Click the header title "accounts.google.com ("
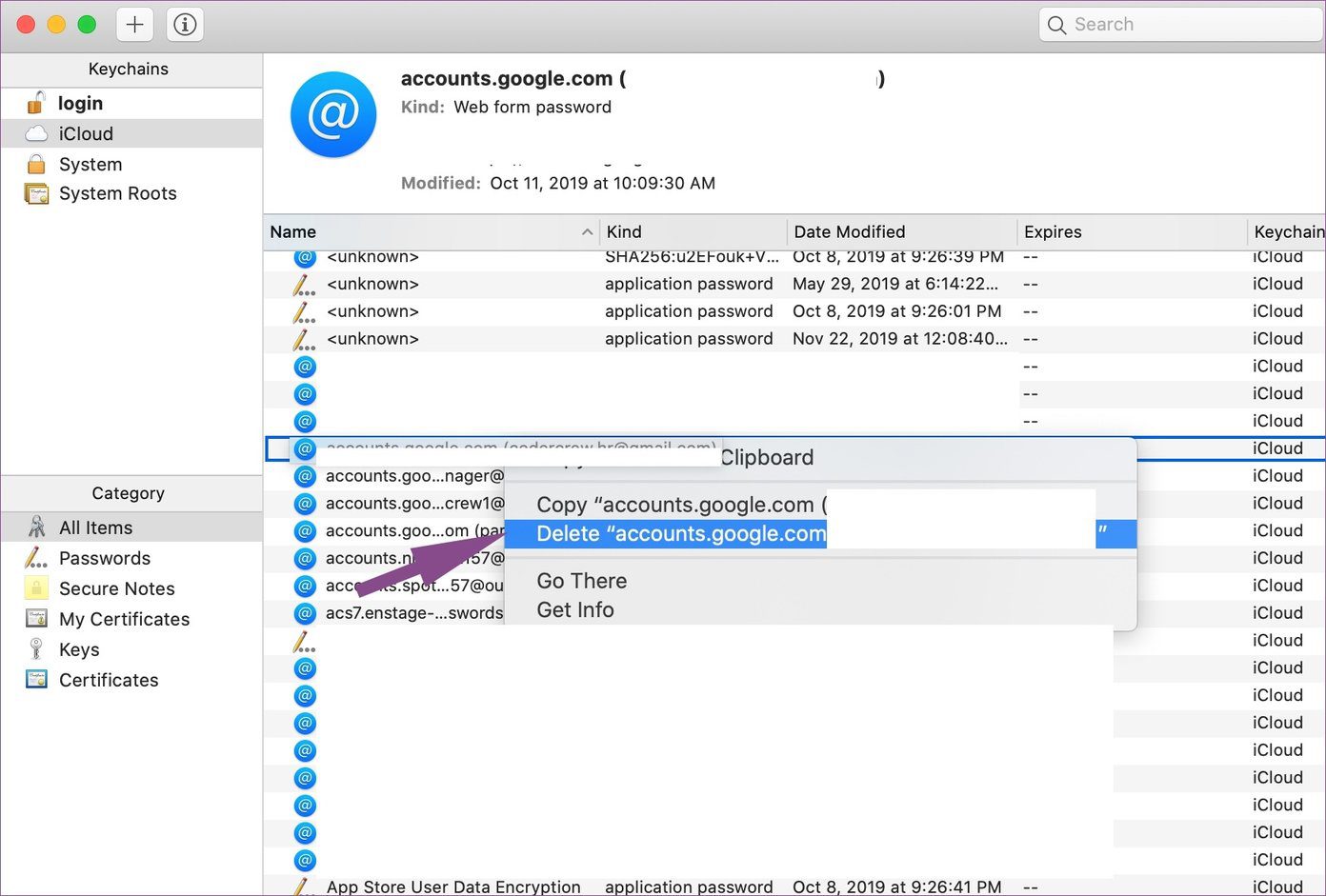Viewport: 1326px width, 896px height. (x=513, y=79)
